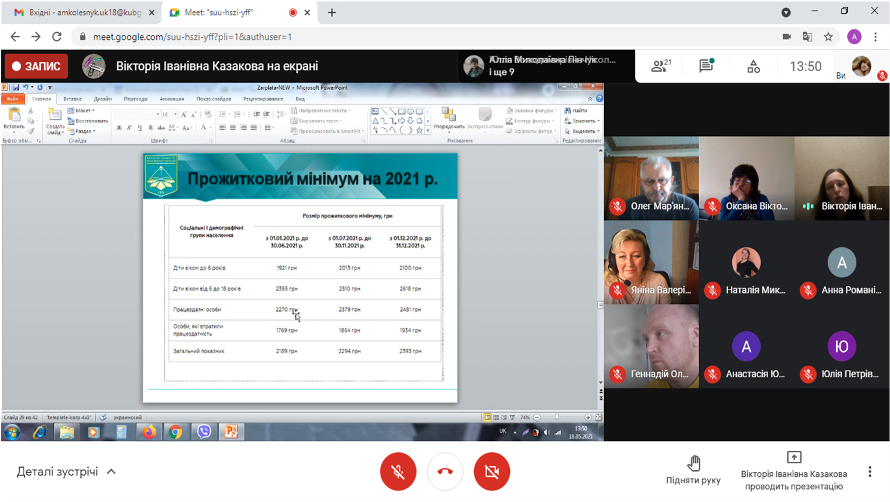Open the Chrome profile avatar
Image resolution: width=890 pixels, height=502 pixels.
pyautogui.click(x=854, y=37)
